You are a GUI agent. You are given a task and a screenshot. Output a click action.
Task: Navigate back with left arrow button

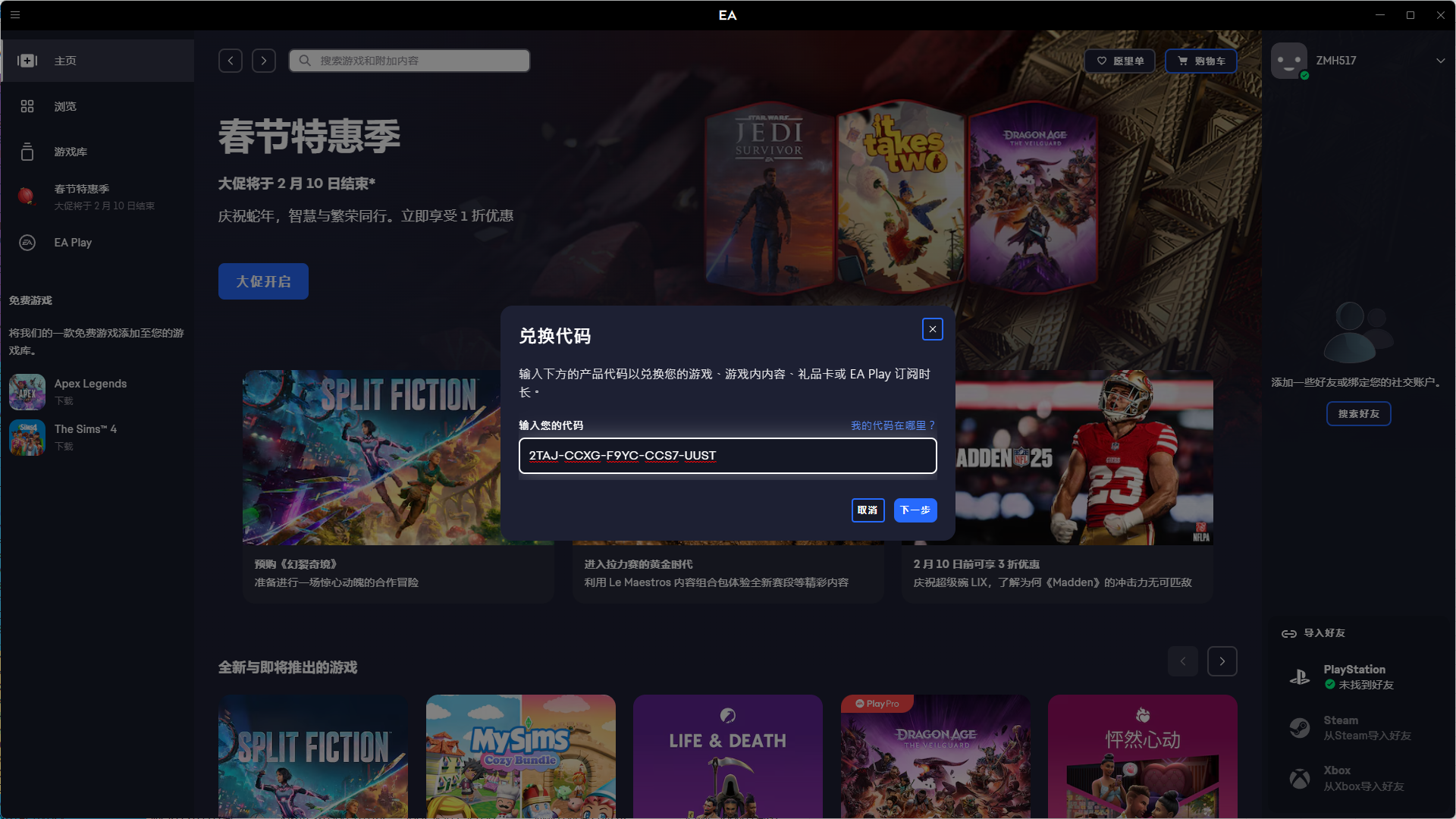(231, 61)
